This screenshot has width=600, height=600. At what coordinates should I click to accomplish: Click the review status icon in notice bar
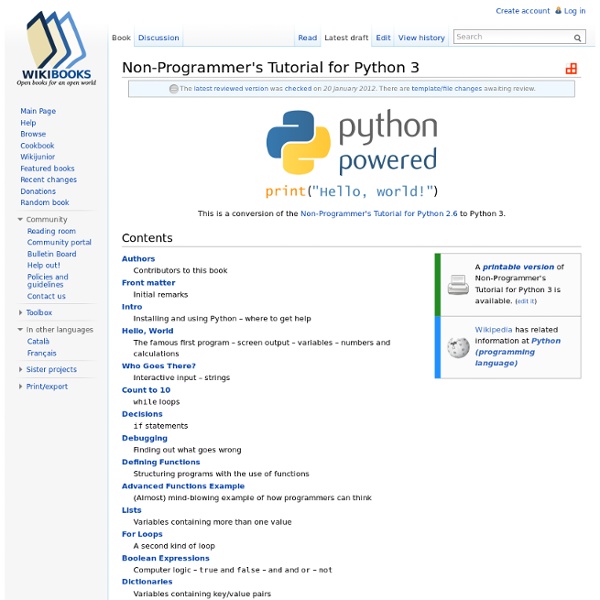(174, 89)
